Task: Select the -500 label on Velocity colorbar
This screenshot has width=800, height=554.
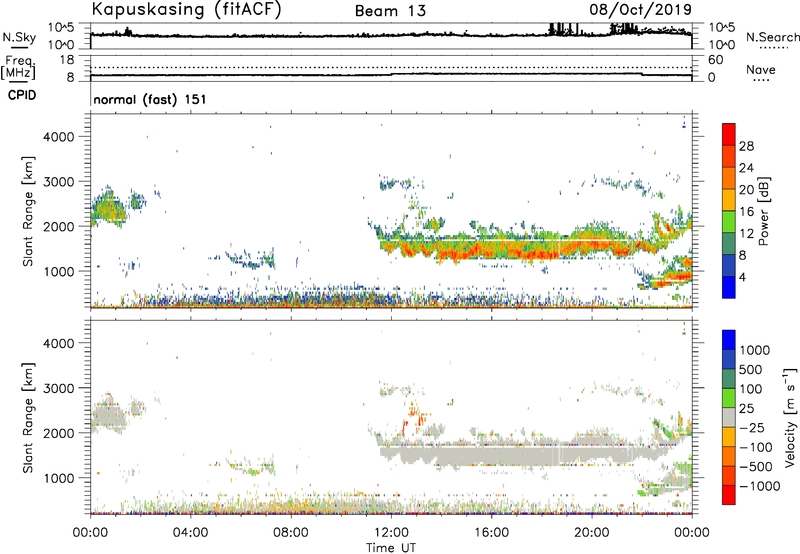Action: 756,466
